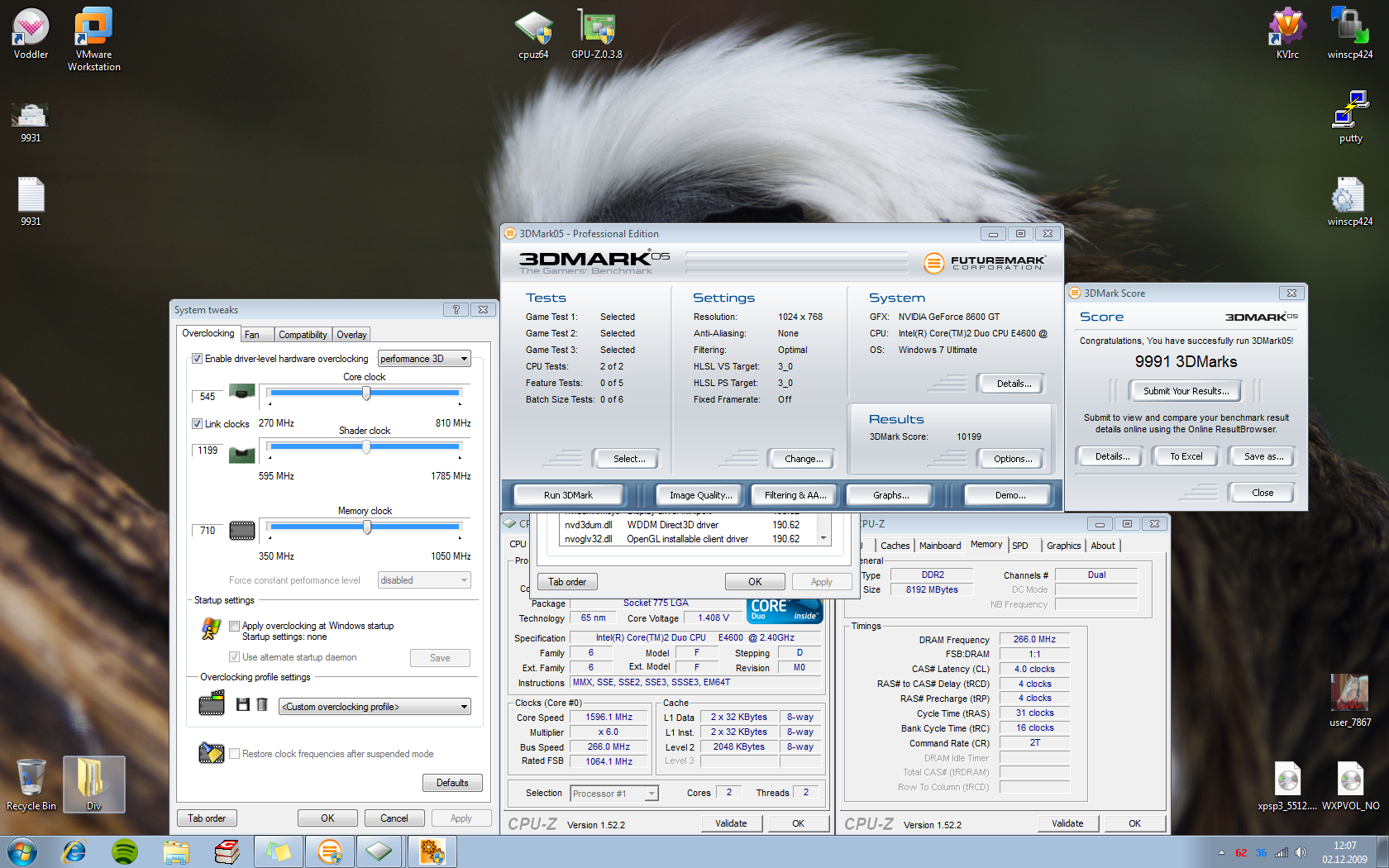1389x868 pixels.
Task: Select the Div folder on desktop
Action: (93, 785)
